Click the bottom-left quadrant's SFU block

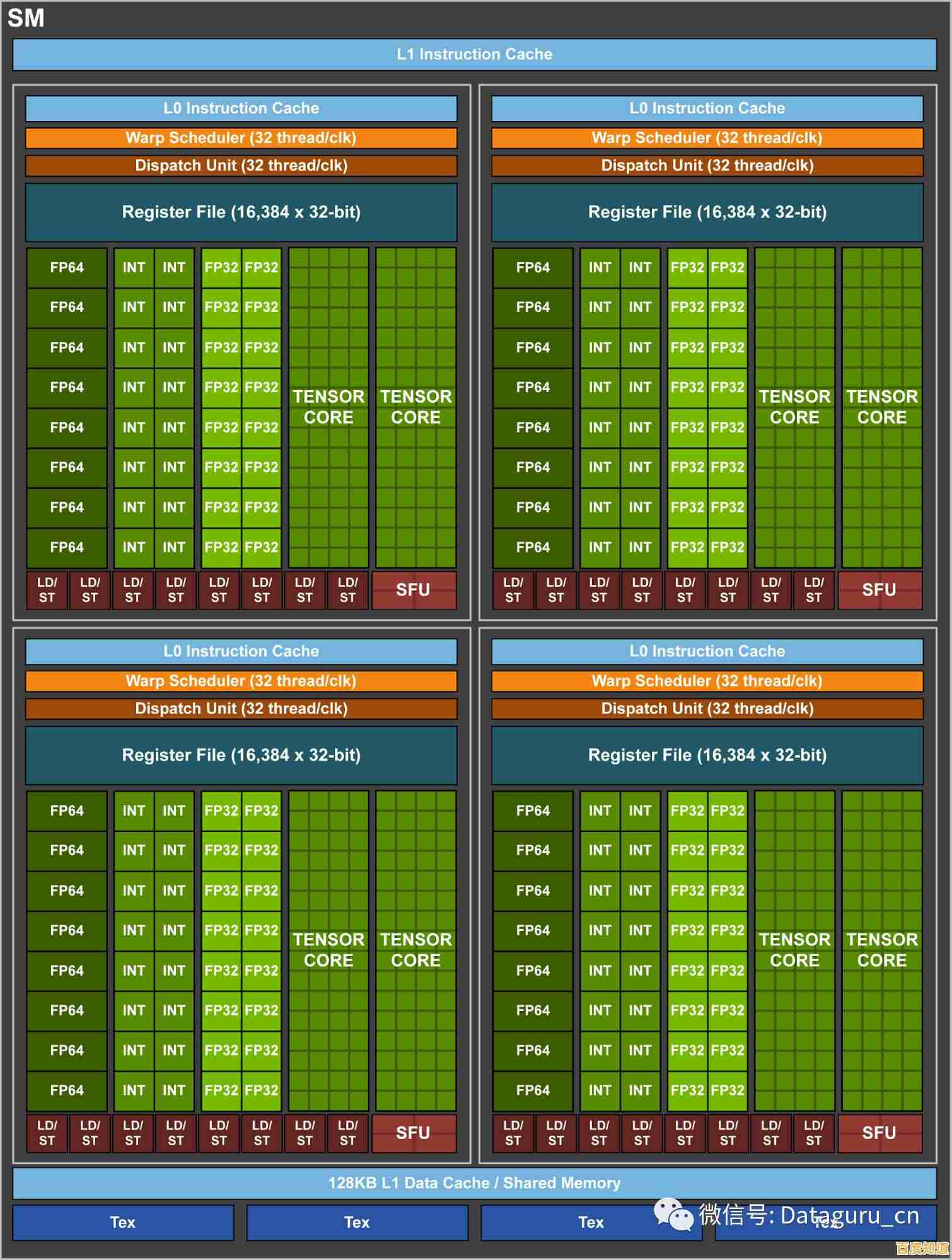coord(414,1133)
